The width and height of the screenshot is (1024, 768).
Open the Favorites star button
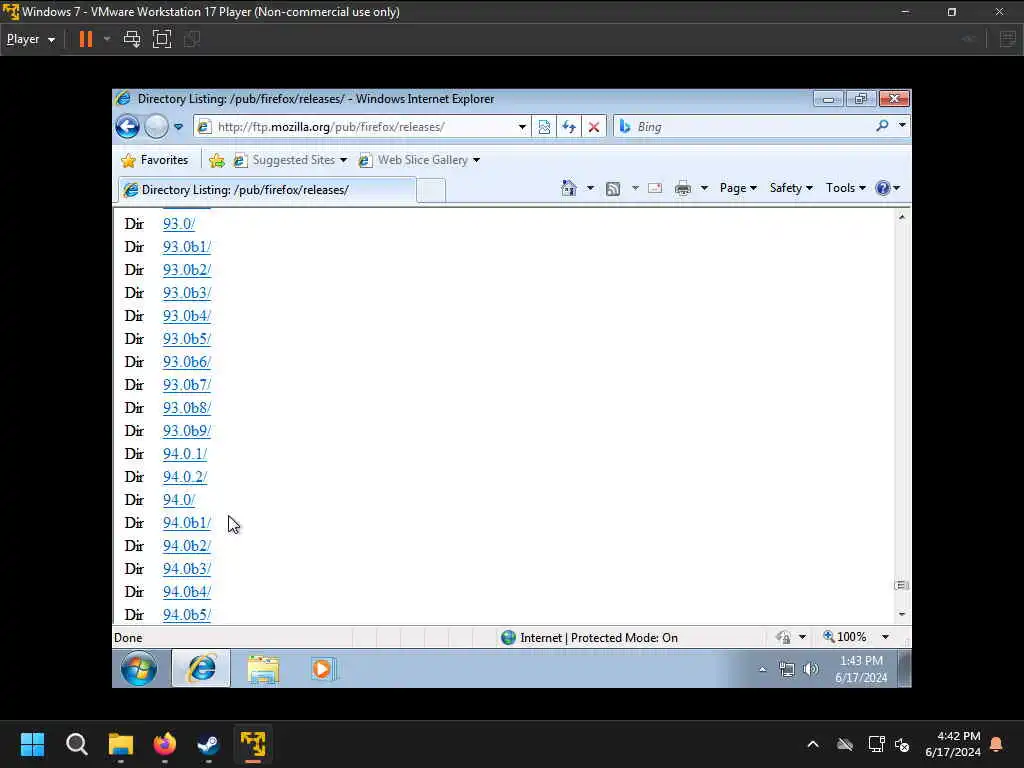(155, 160)
